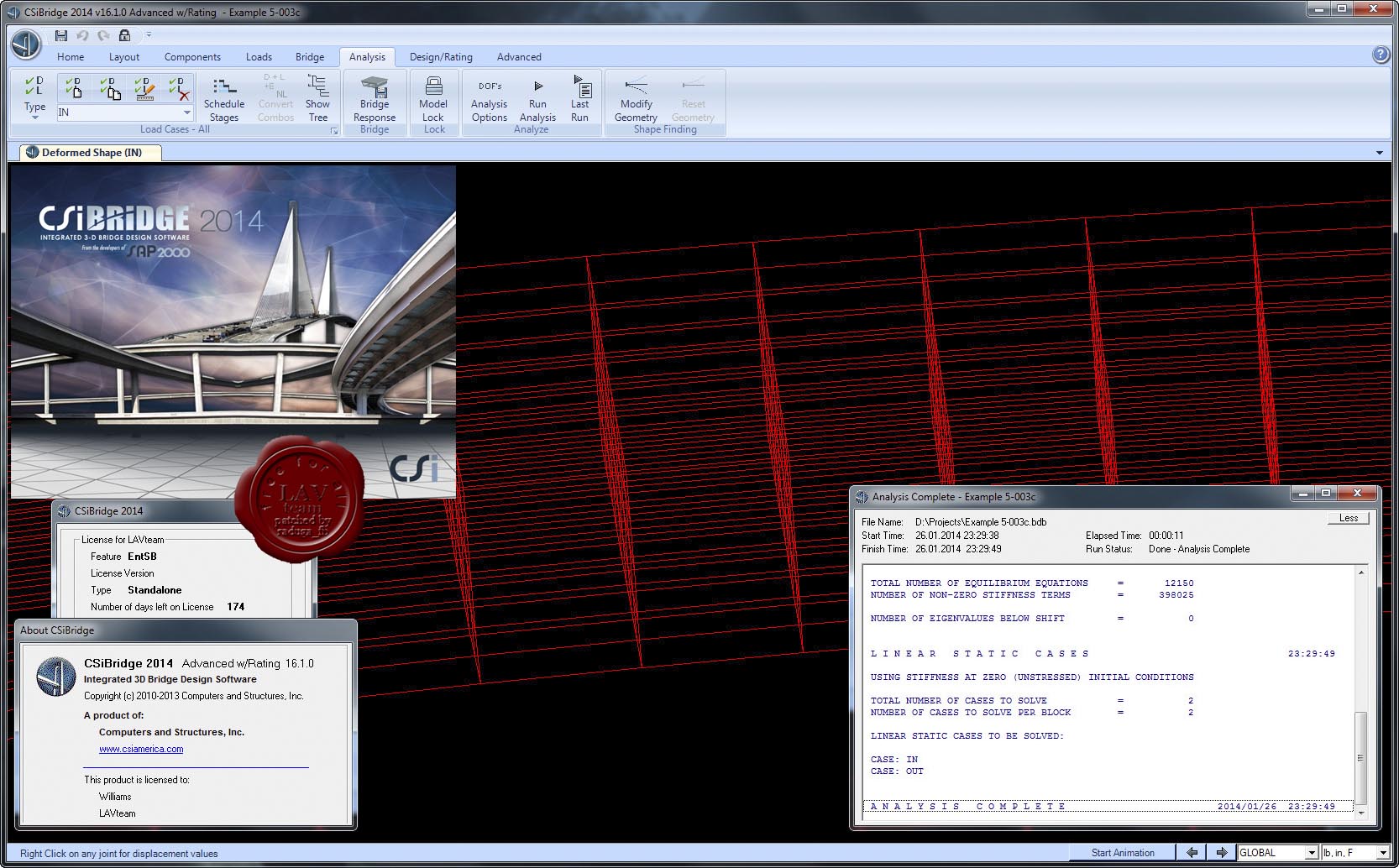Open the IN load case combo box
Viewport: 1399px width, 868px height.
click(x=125, y=112)
